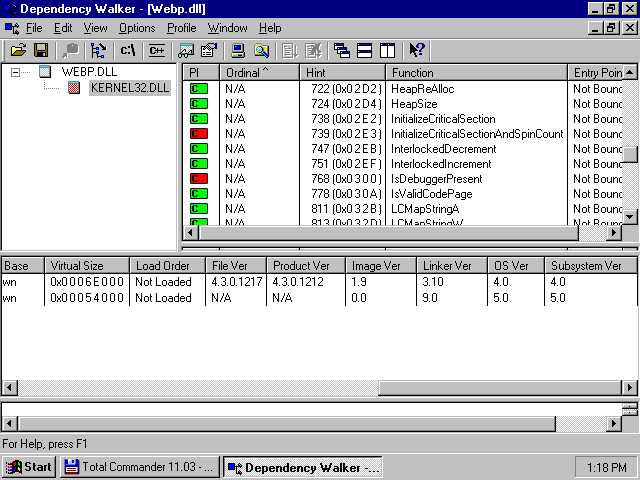Click red C icon beside InitializeCriticalSectionAndSpinCount
This screenshot has height=480, width=640.
pyautogui.click(x=199, y=133)
